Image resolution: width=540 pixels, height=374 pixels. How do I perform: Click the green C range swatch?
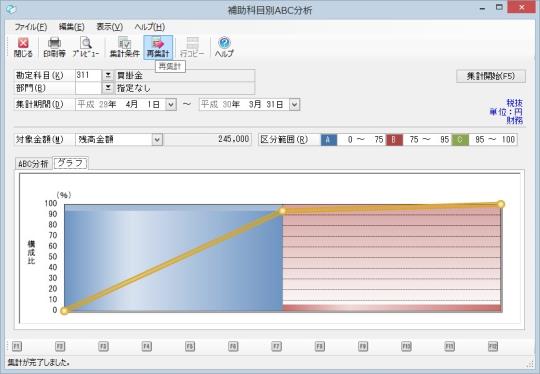460,139
